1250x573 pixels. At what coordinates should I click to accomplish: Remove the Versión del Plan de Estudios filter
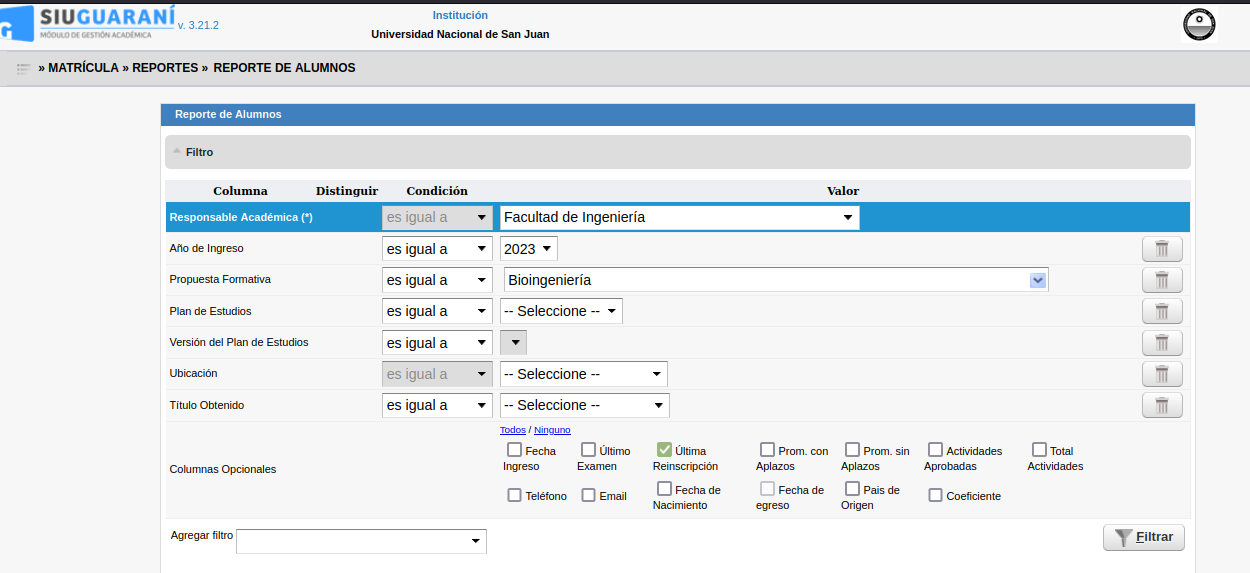[1161, 343]
